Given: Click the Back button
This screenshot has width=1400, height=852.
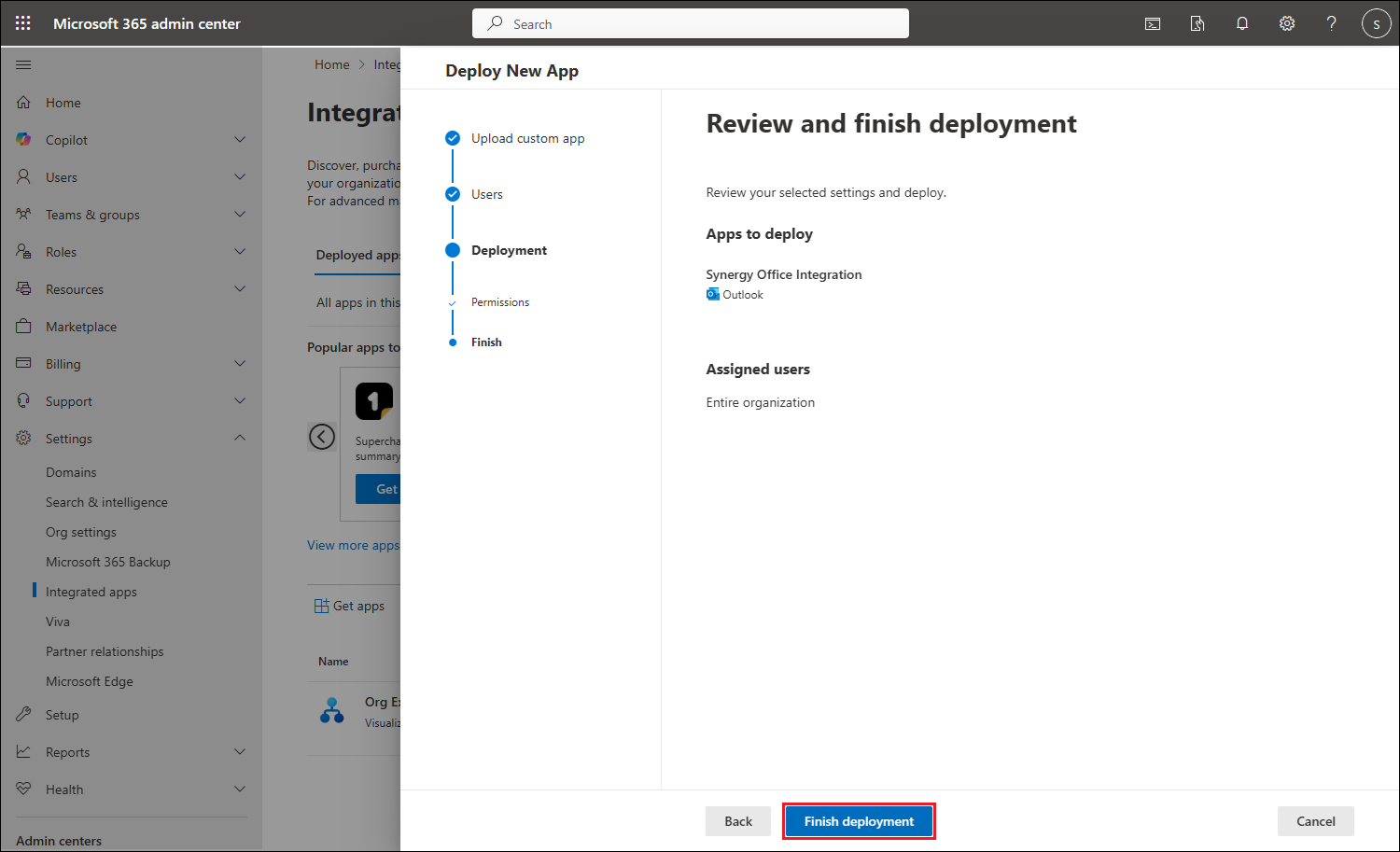Looking at the screenshot, I should coord(737,821).
